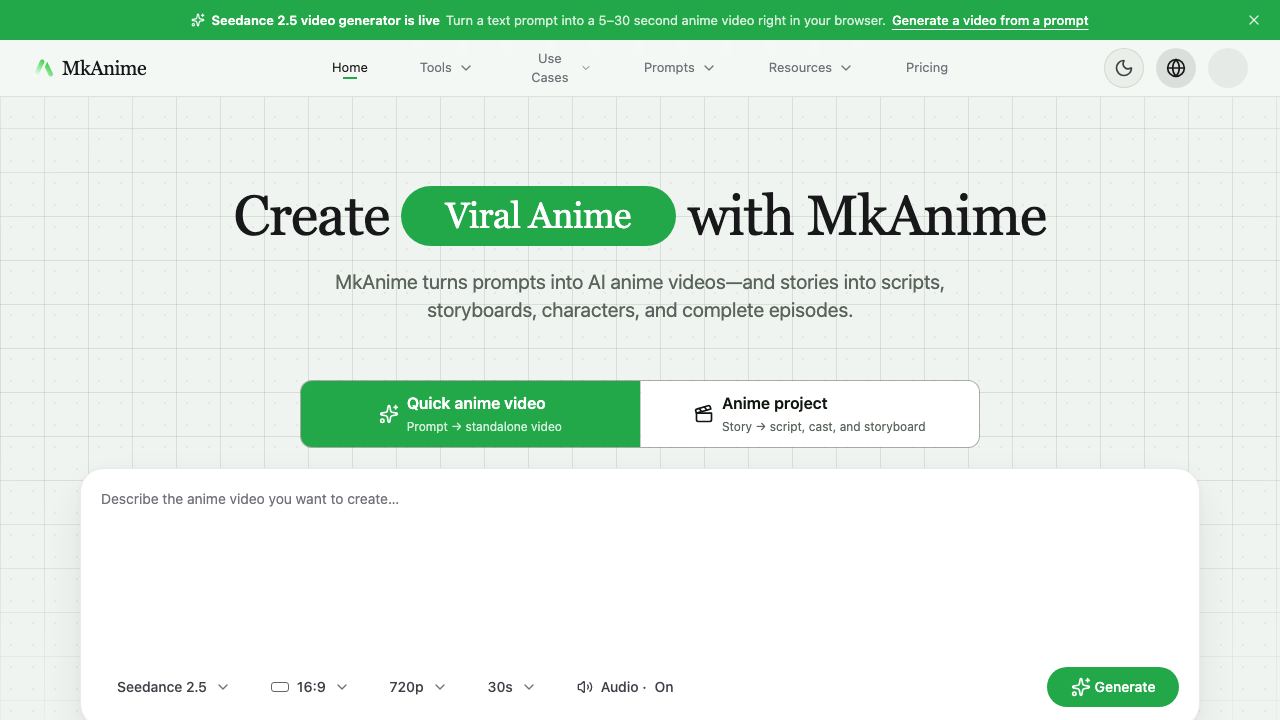
Task: Go to the Home nav item
Action: 350,68
